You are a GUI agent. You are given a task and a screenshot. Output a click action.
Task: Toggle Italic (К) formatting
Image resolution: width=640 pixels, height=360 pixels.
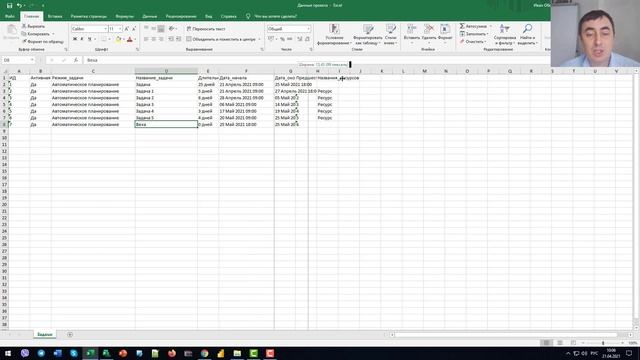click(82, 39)
